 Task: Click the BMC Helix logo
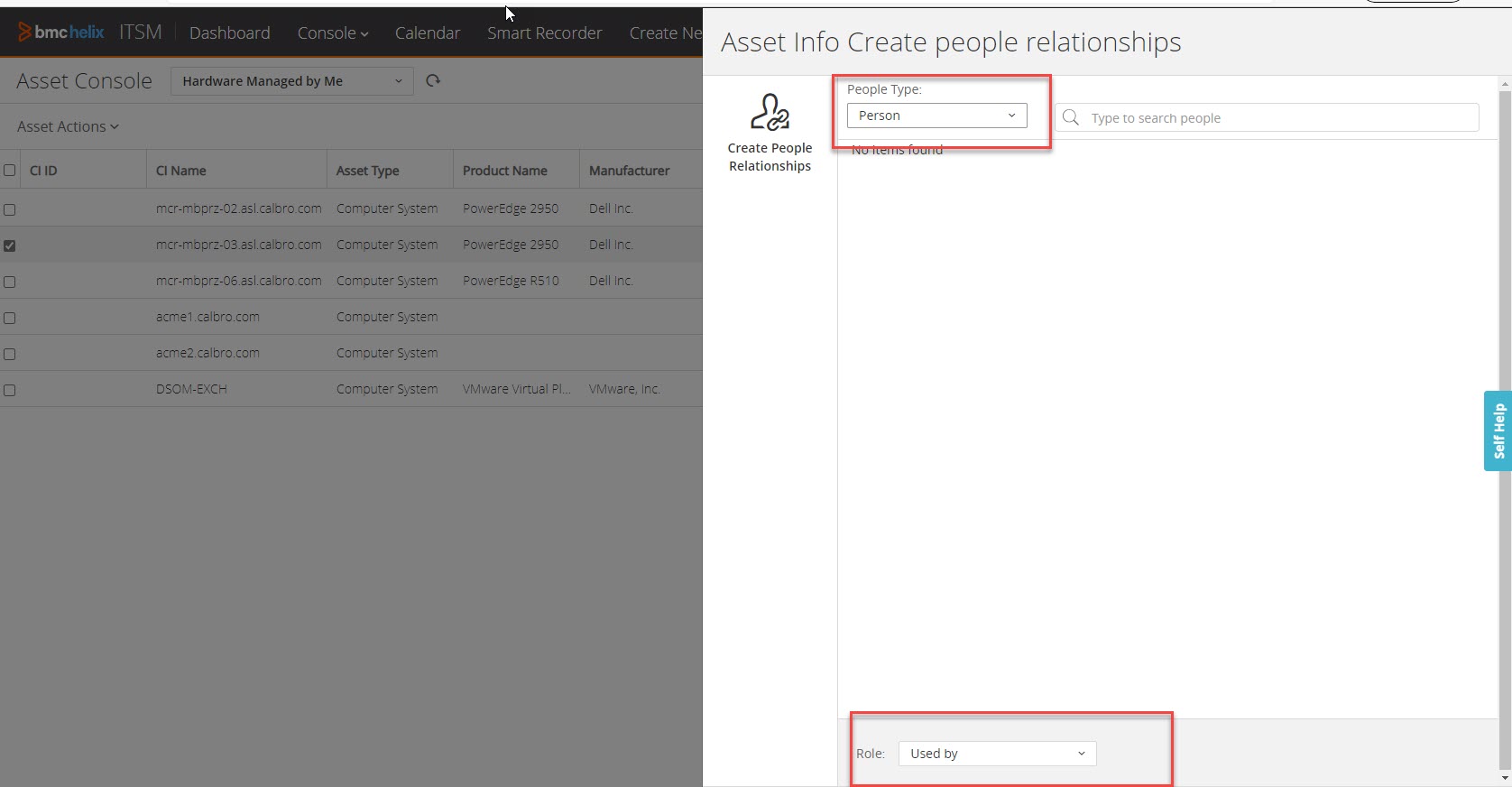[x=61, y=32]
